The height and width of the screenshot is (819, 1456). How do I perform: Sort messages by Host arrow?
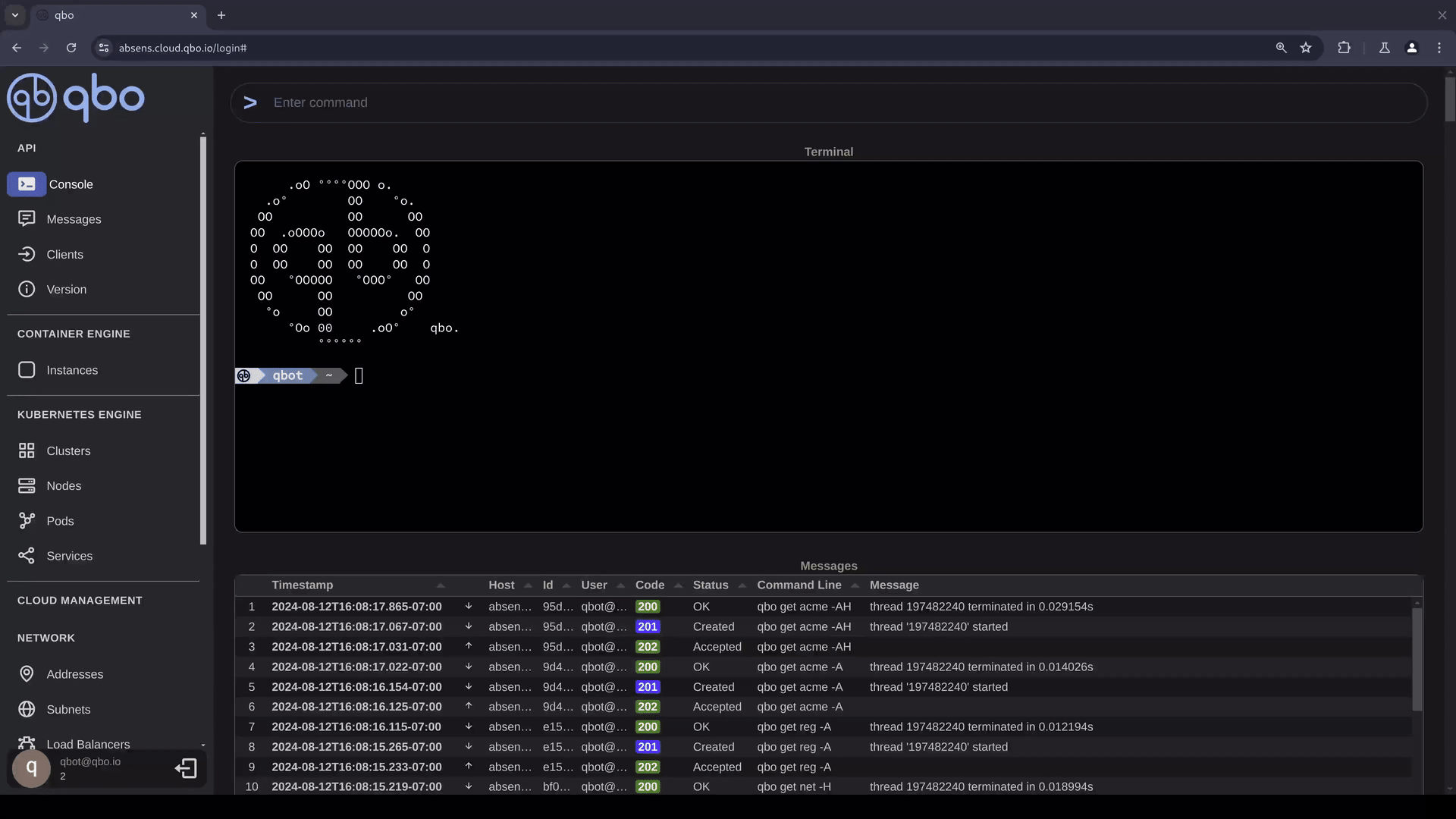(528, 585)
